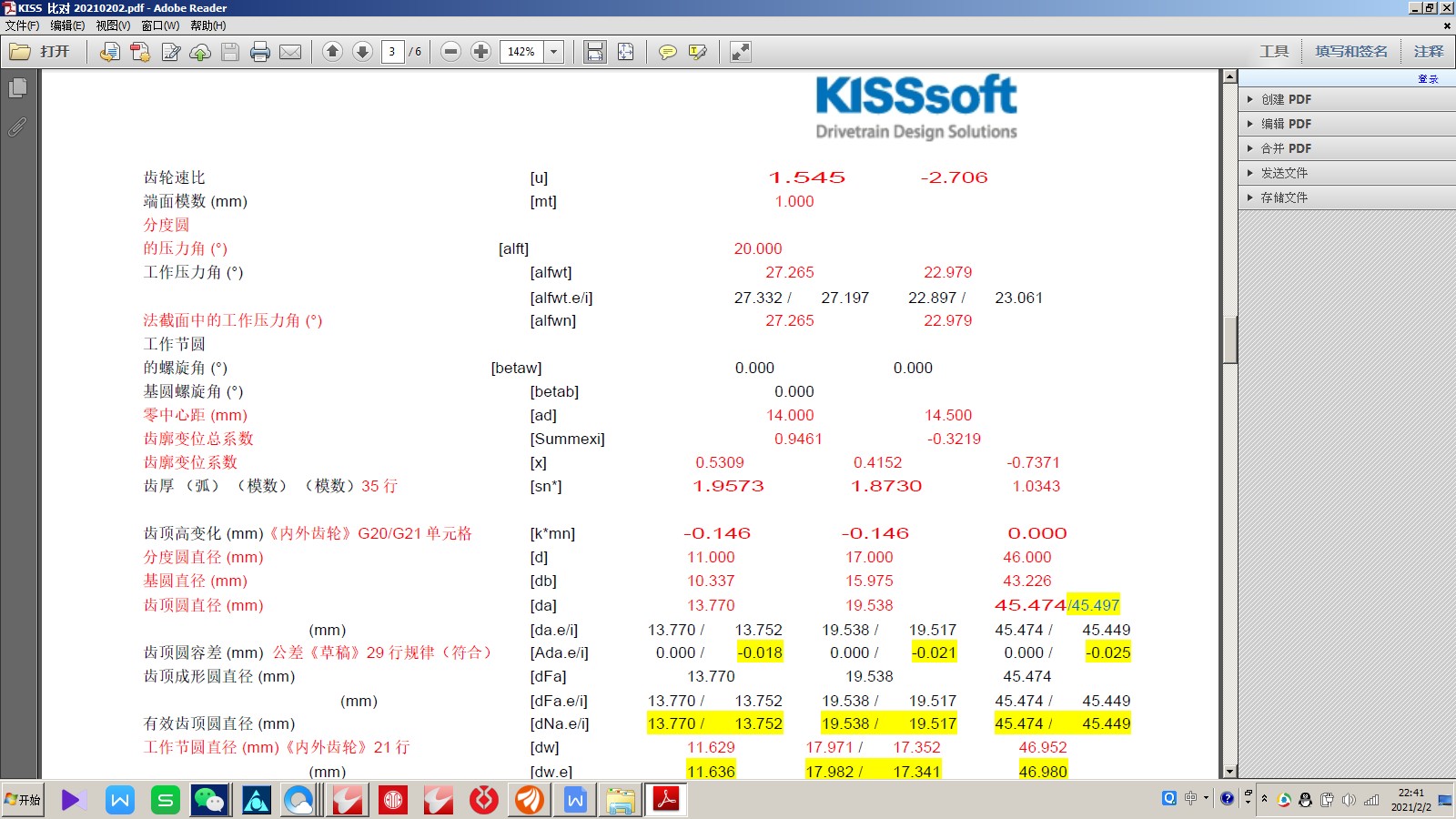1456x819 pixels.
Task: Click the upload to cloud icon
Action: click(x=200, y=52)
